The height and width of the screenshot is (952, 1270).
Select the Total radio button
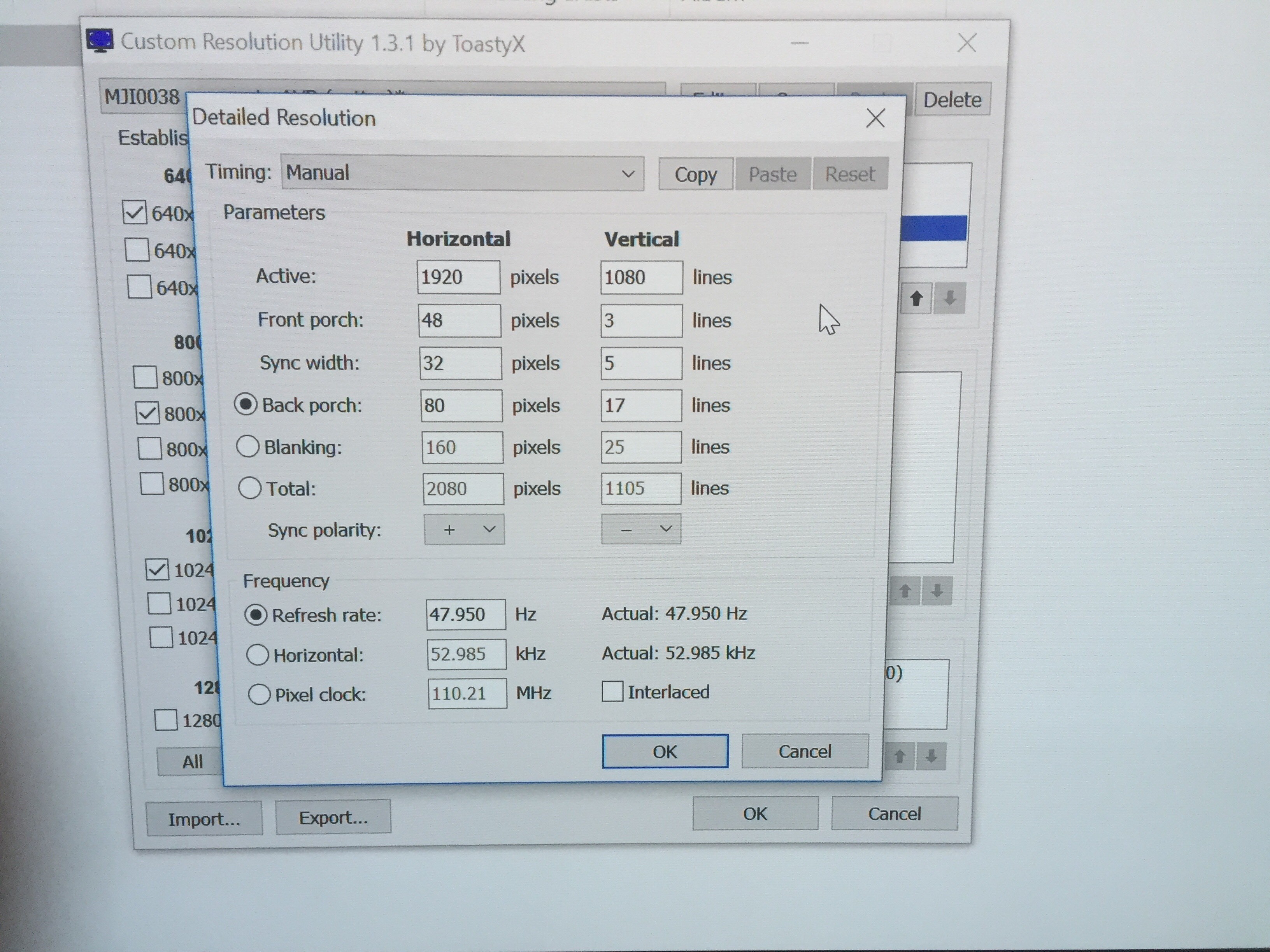tap(250, 488)
